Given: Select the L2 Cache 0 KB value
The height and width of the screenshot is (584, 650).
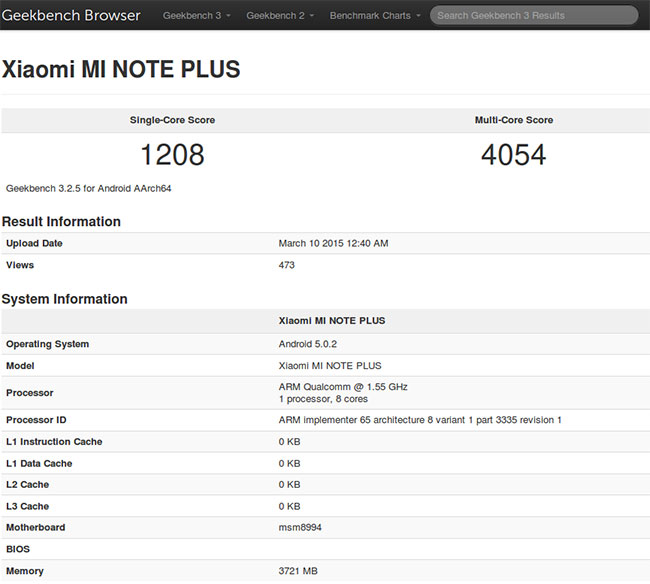Looking at the screenshot, I should click(x=289, y=485).
